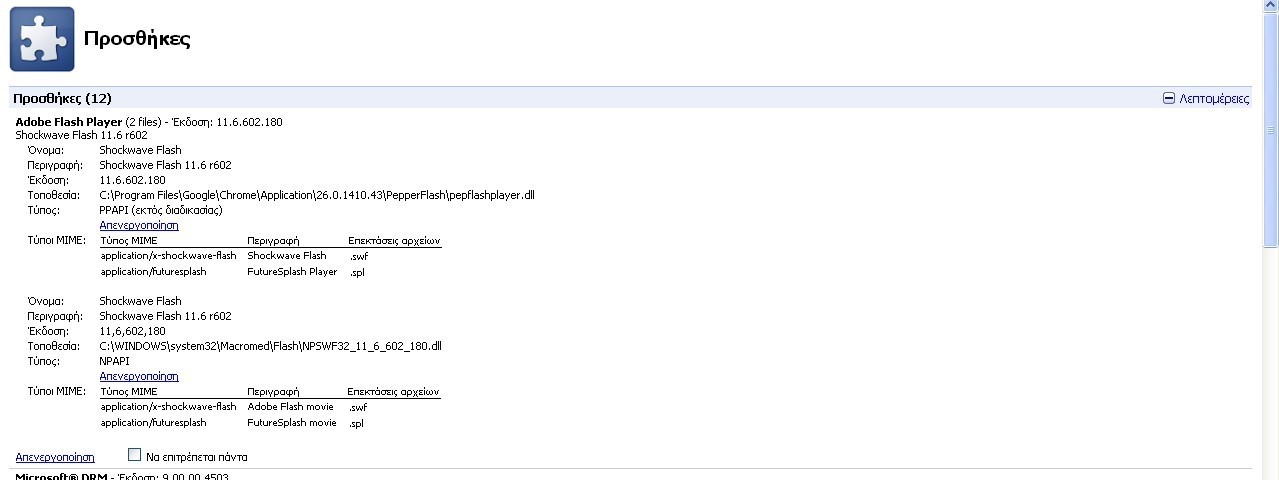The image size is (1279, 480).
Task: Click 'Περιγραφή' column header in the NPAPI MIME table
Action: coord(272,392)
